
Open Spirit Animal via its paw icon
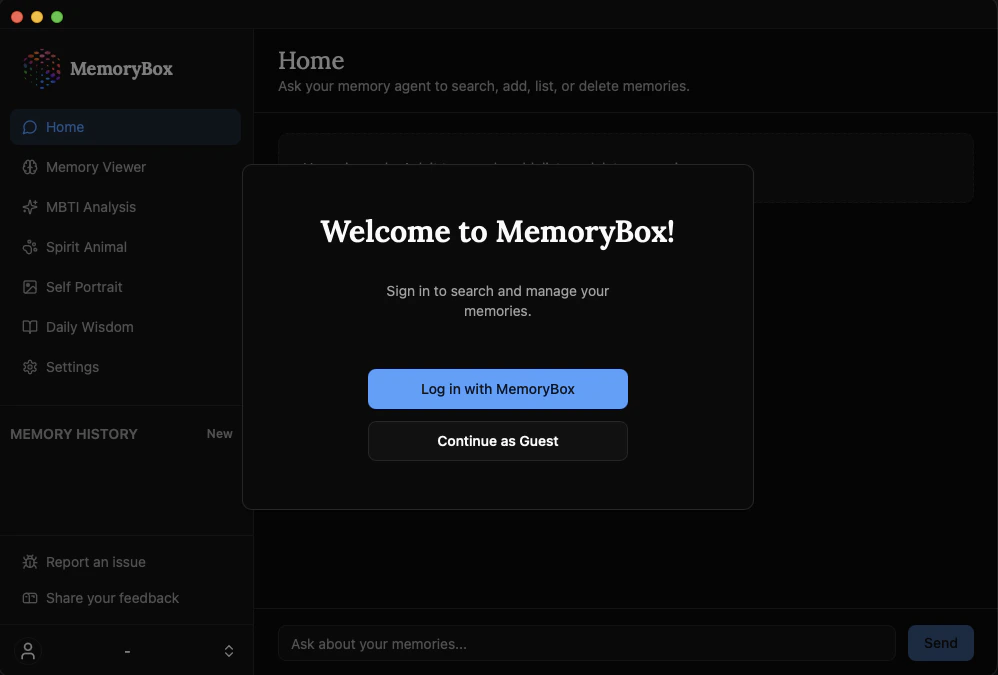31,247
